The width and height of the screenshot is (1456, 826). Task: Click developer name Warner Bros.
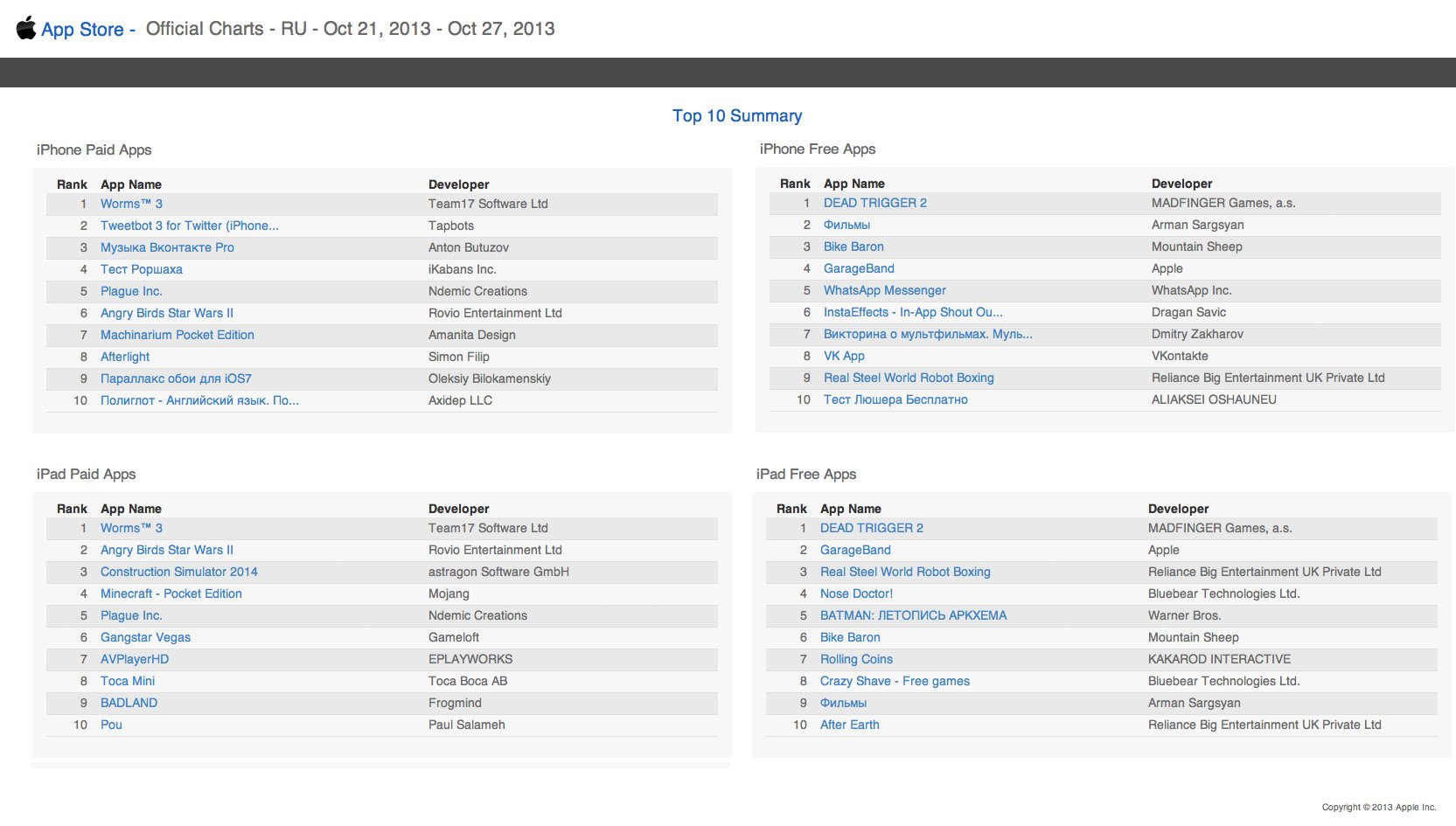tap(1184, 615)
